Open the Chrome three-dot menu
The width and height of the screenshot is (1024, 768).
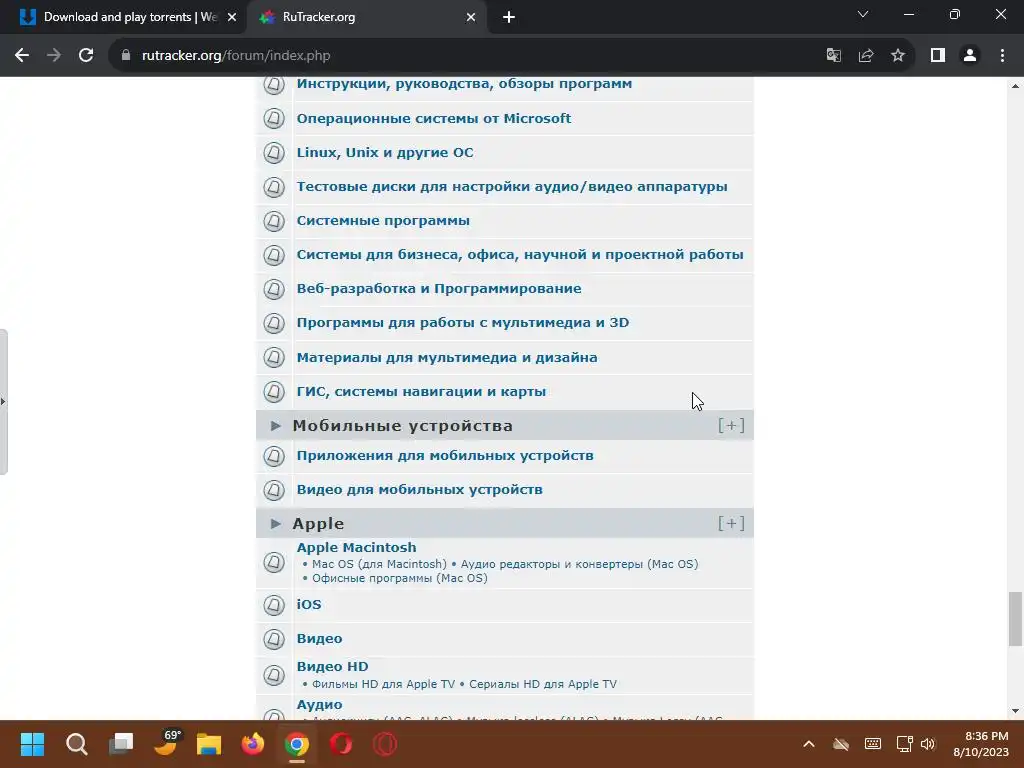[x=1002, y=56]
